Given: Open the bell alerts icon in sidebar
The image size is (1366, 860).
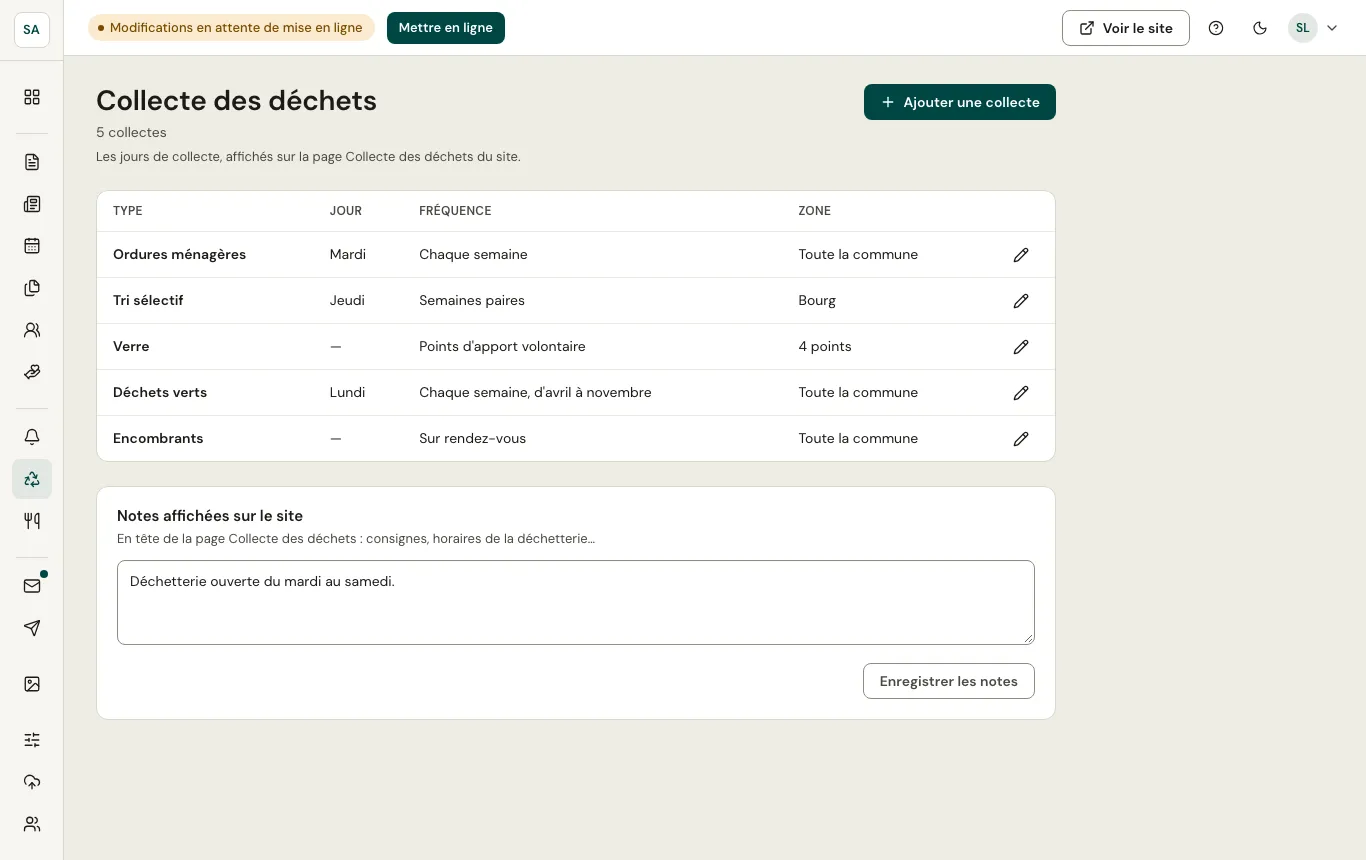Looking at the screenshot, I should point(32,437).
